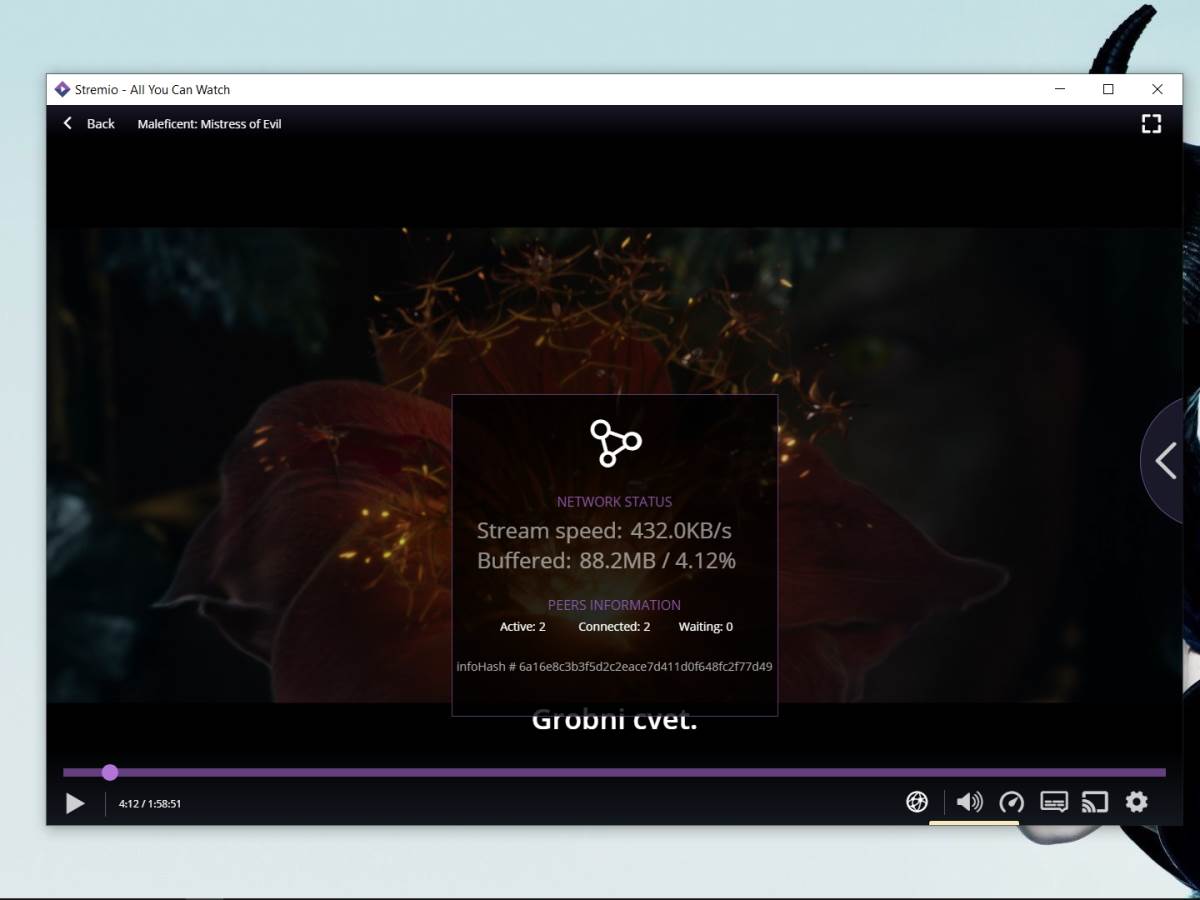Click the network status globe icon
Viewport: 1200px width, 900px height.
917,802
